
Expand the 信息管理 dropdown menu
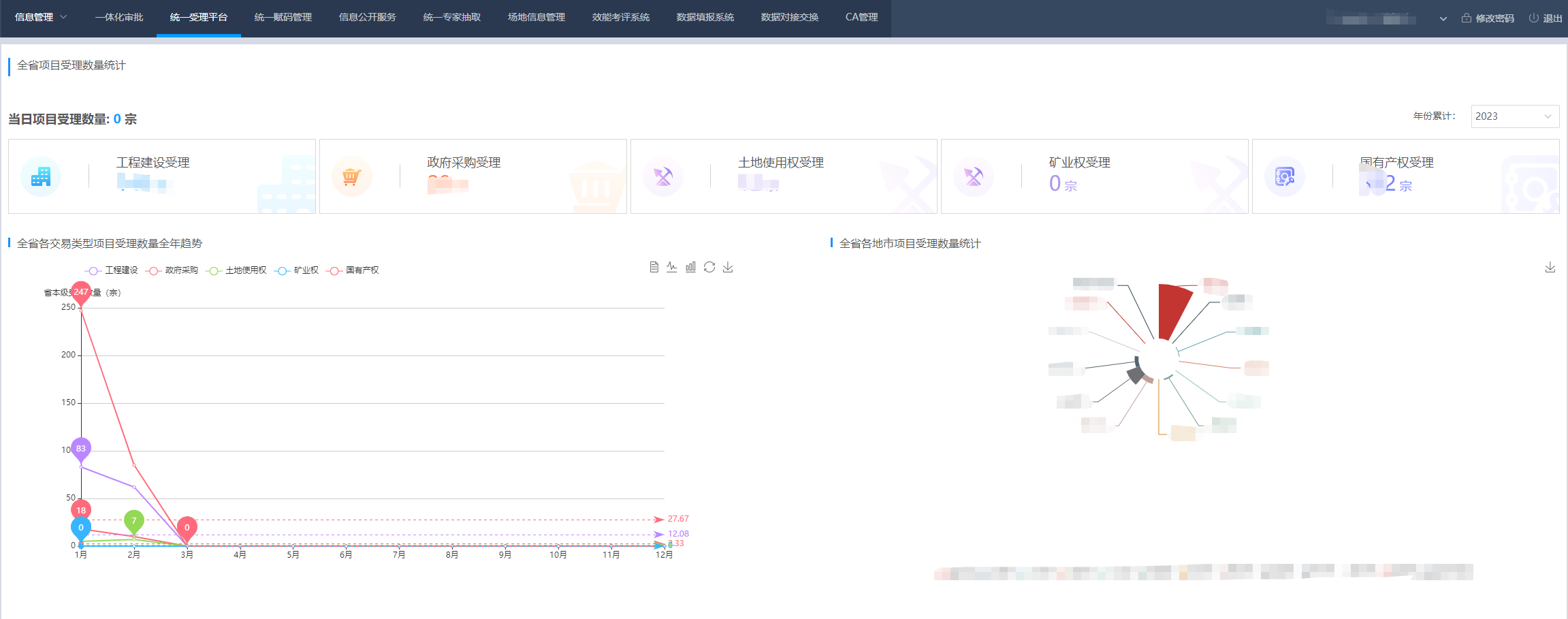click(41, 18)
